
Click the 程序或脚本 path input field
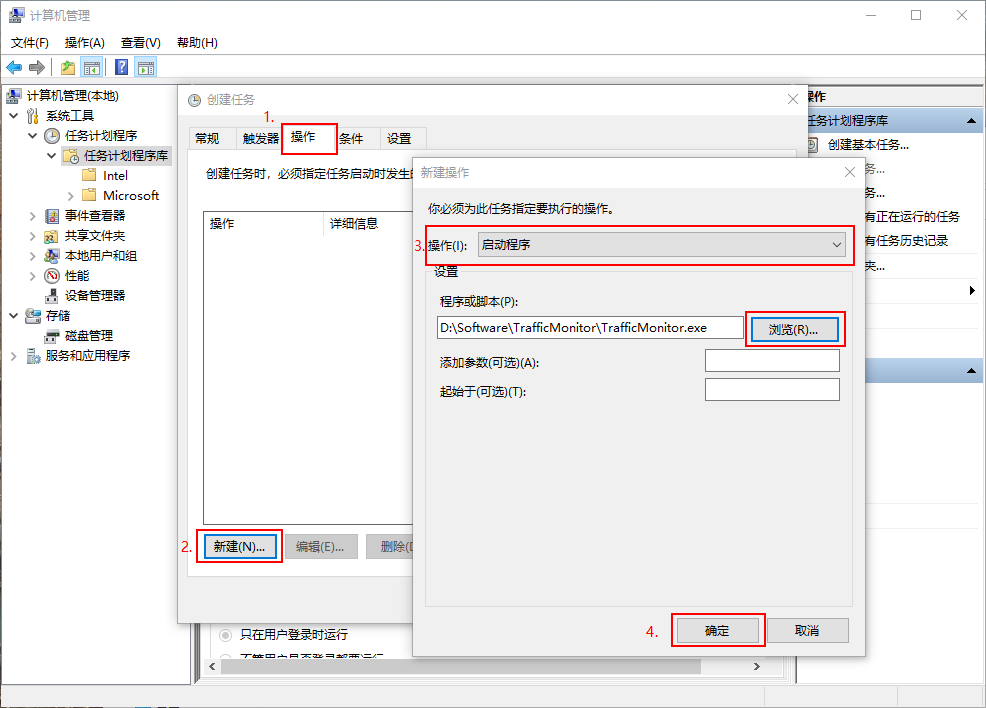point(590,328)
